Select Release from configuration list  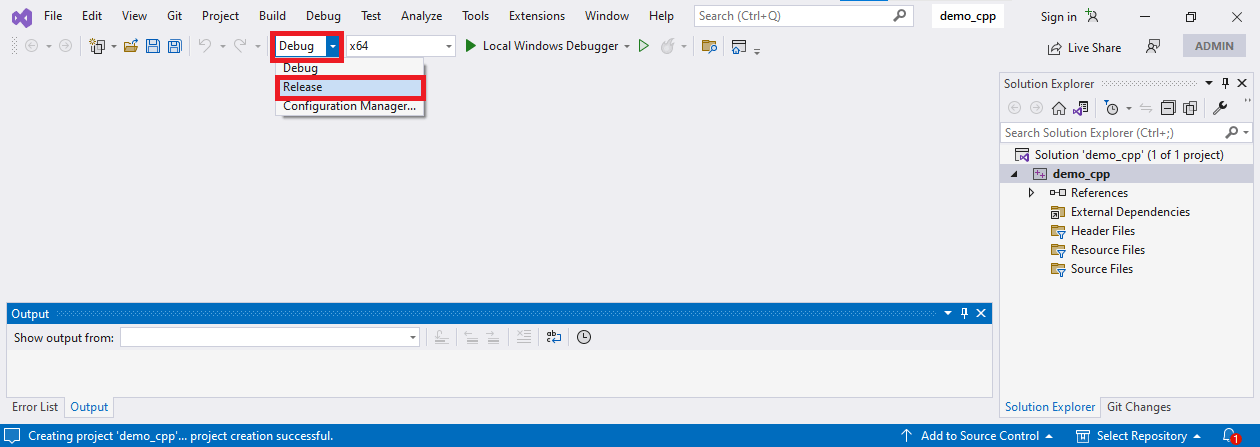350,87
